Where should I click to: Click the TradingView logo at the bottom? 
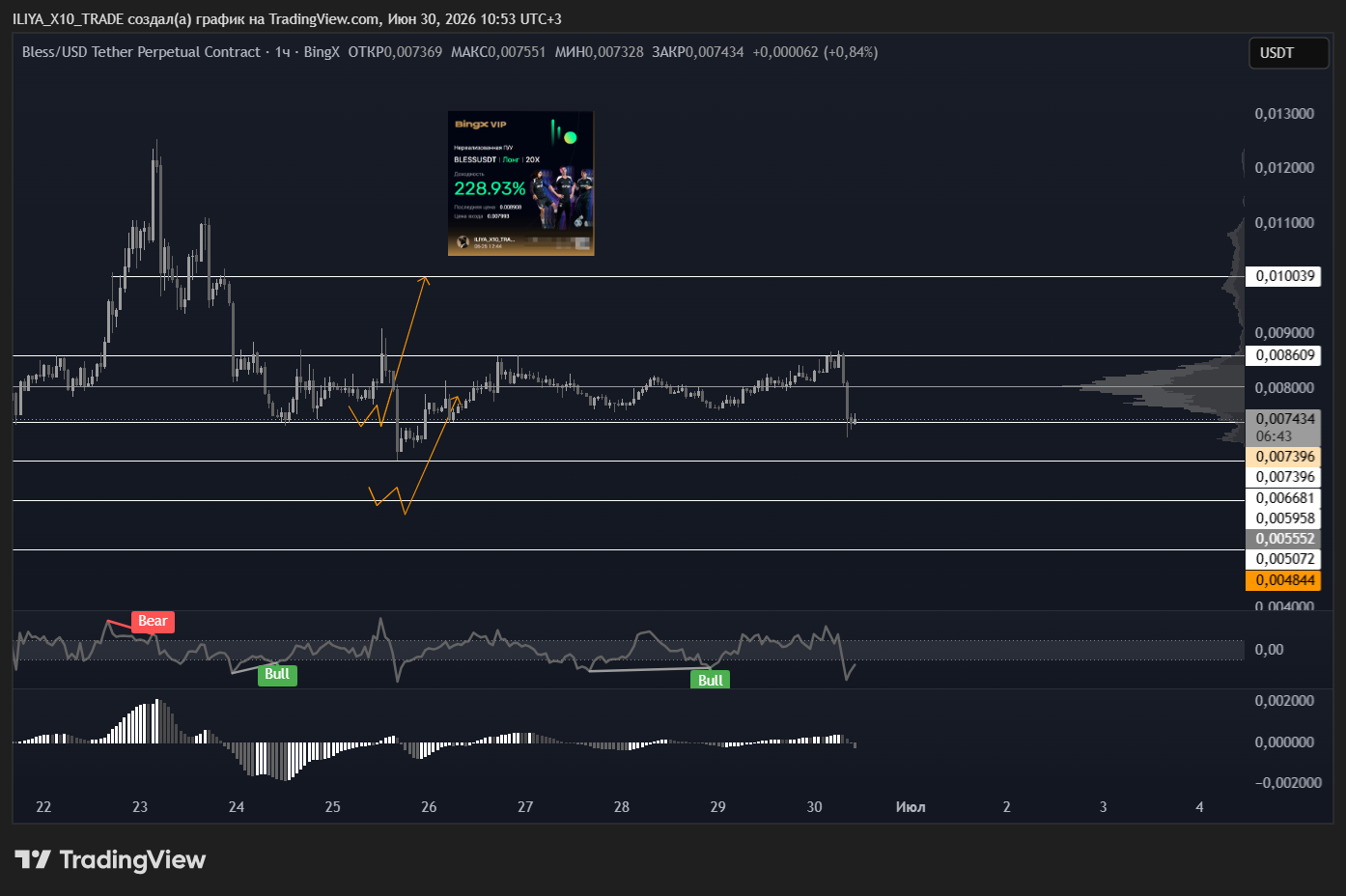[110, 859]
